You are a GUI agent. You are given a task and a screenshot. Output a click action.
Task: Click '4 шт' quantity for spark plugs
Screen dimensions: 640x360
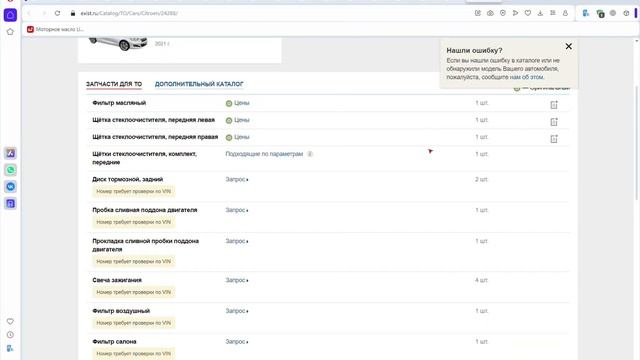(481, 280)
